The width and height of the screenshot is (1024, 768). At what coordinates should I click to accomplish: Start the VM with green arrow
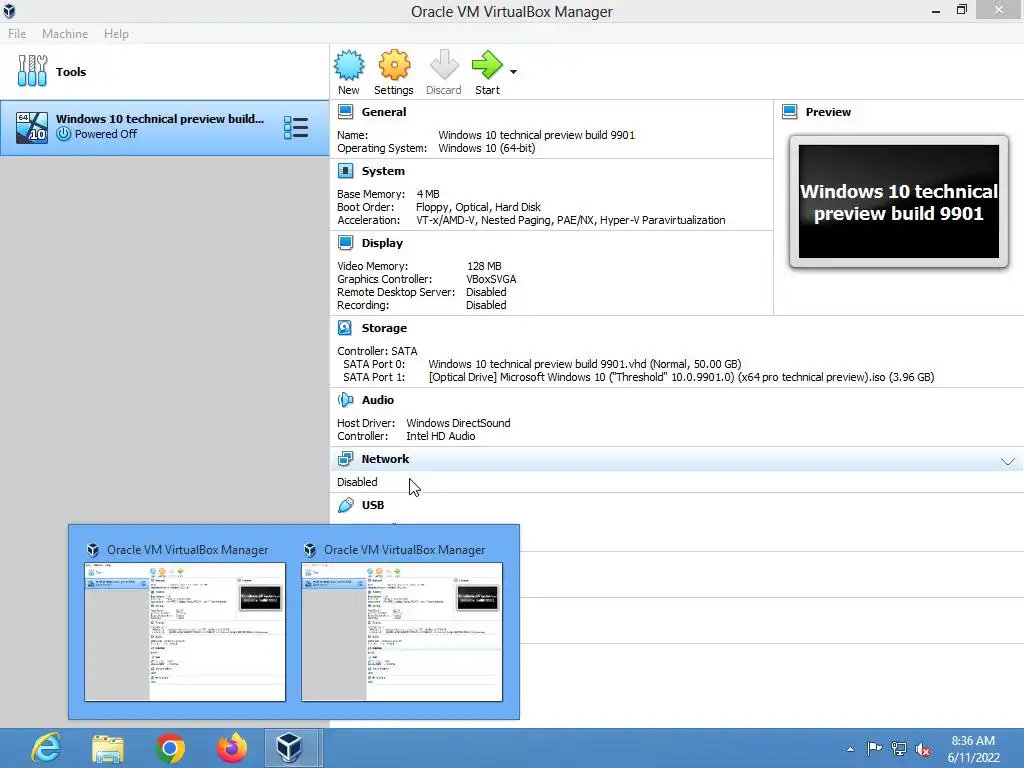[x=487, y=65]
